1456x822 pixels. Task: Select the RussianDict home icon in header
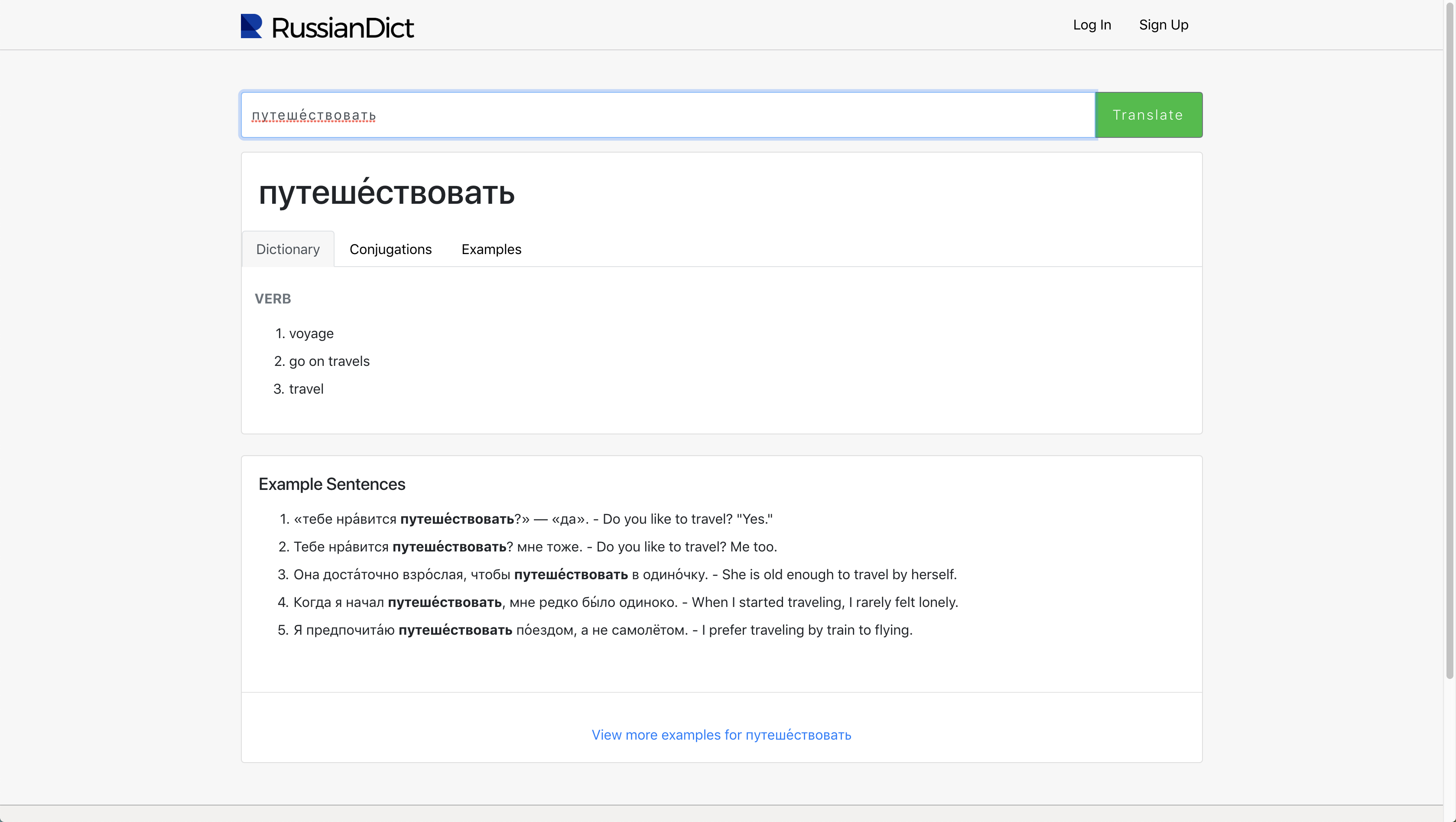pyautogui.click(x=250, y=26)
